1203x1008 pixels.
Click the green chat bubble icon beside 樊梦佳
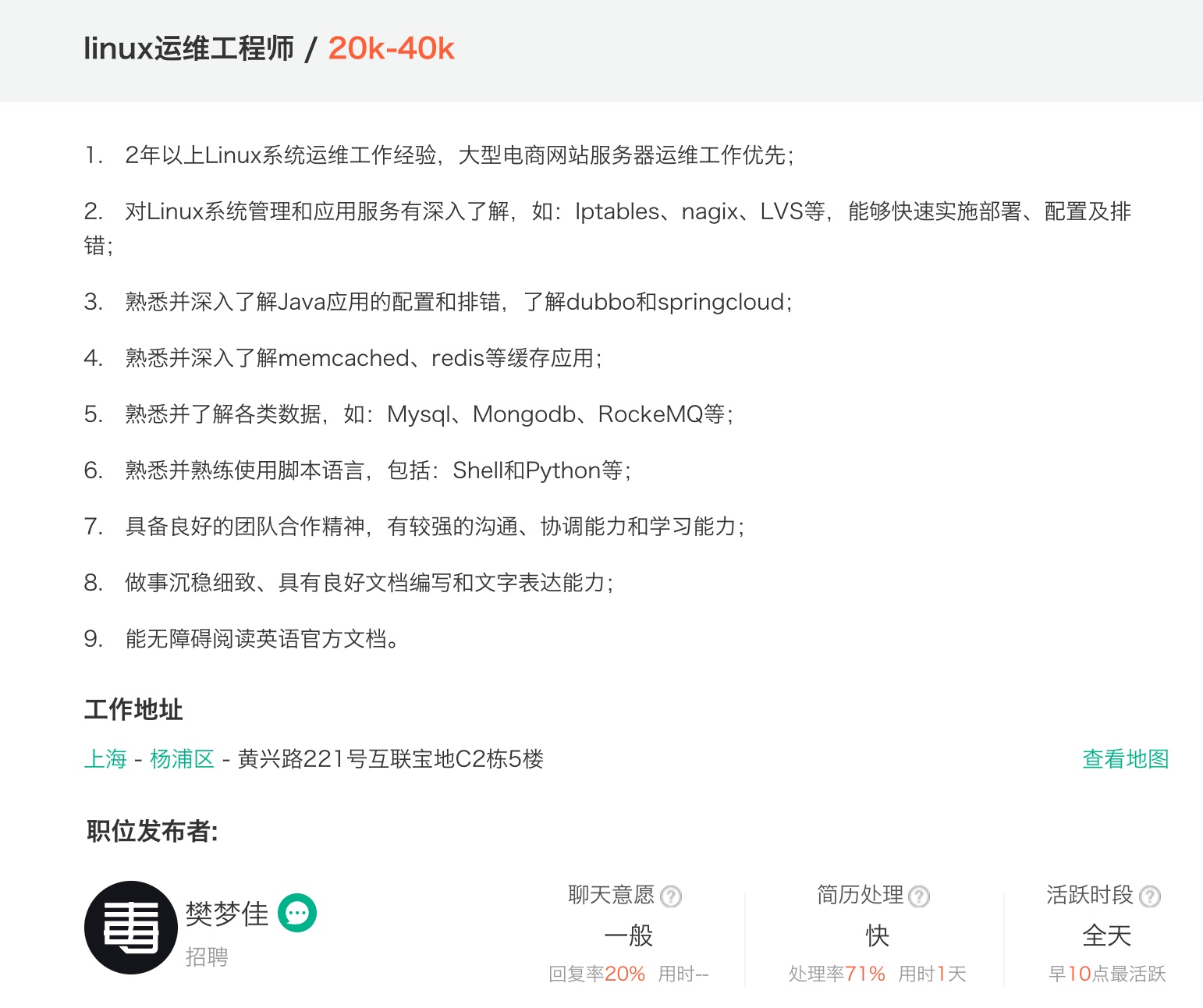[297, 912]
